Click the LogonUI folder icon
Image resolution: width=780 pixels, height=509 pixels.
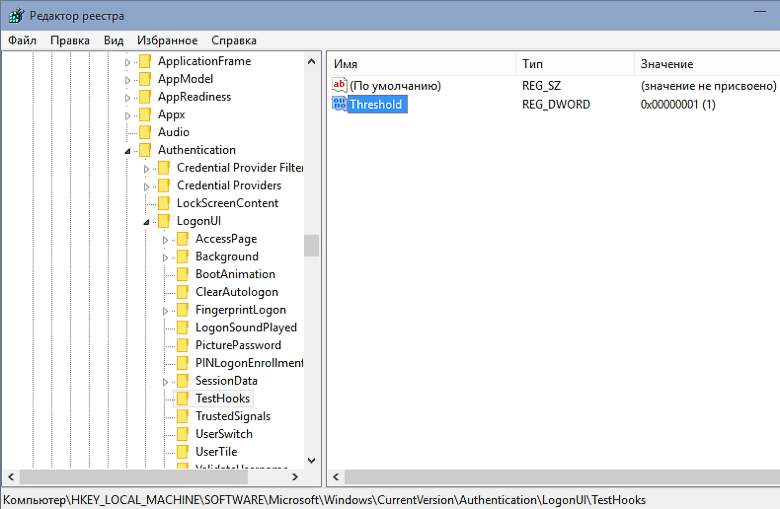click(x=164, y=221)
